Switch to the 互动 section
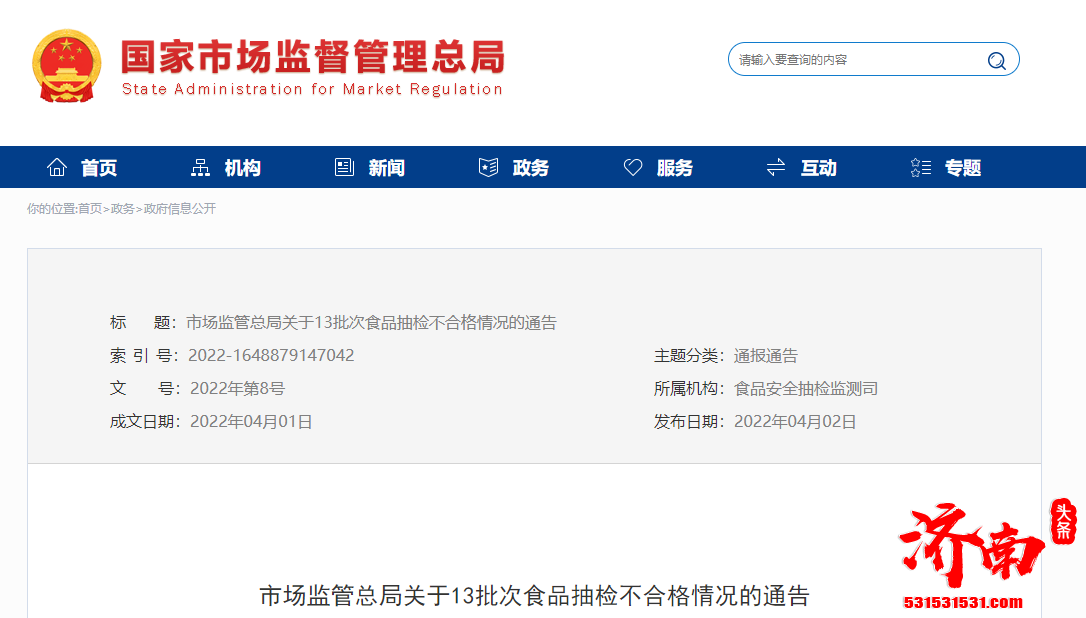This screenshot has height=618, width=1086. click(x=818, y=167)
